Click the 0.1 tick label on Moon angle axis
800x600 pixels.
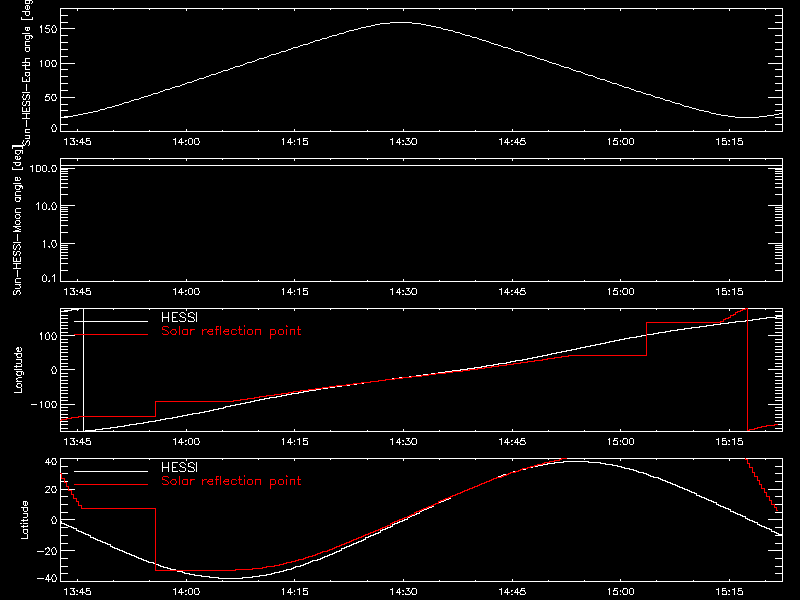tap(49, 278)
